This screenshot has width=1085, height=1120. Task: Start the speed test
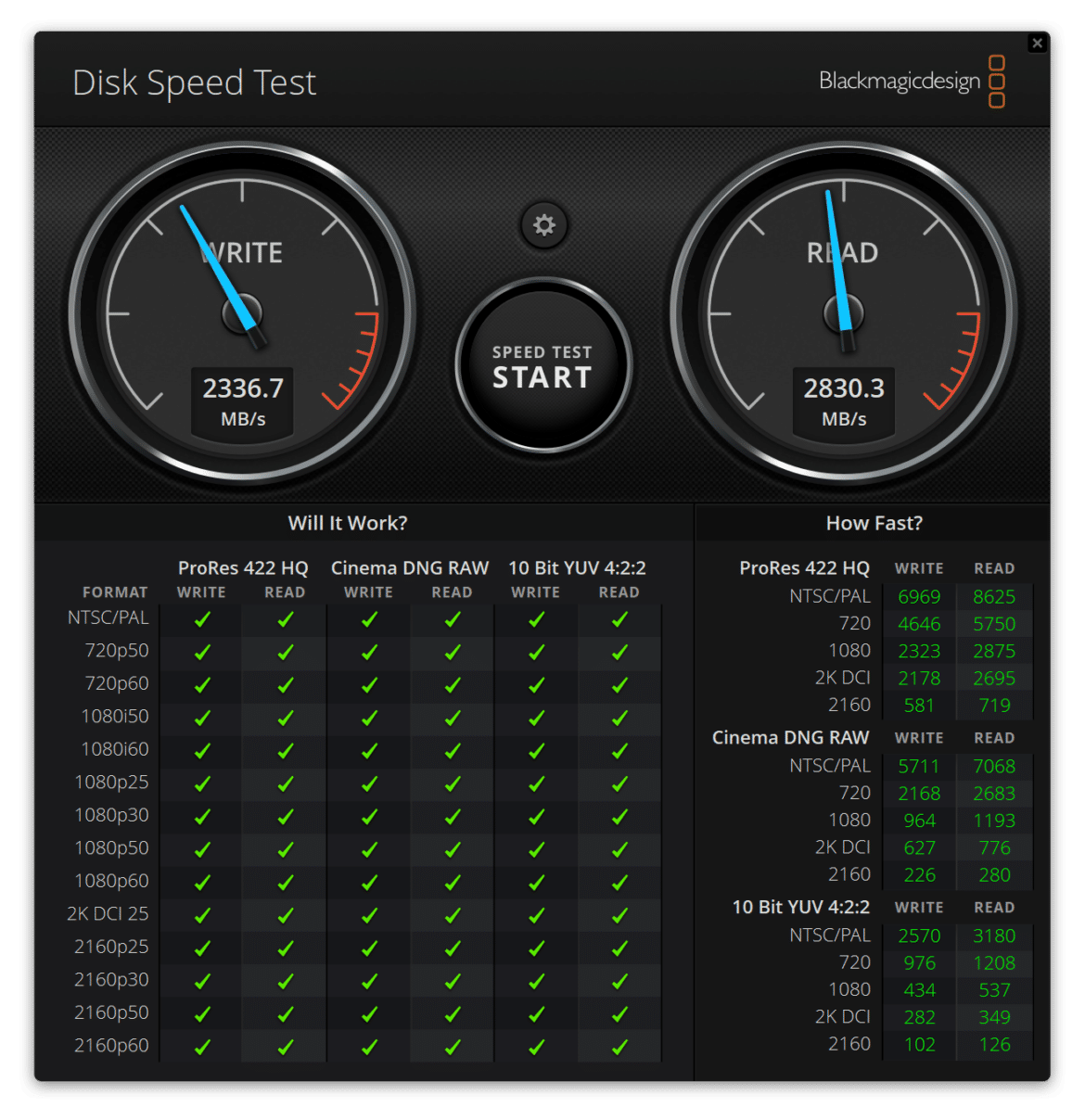[543, 365]
